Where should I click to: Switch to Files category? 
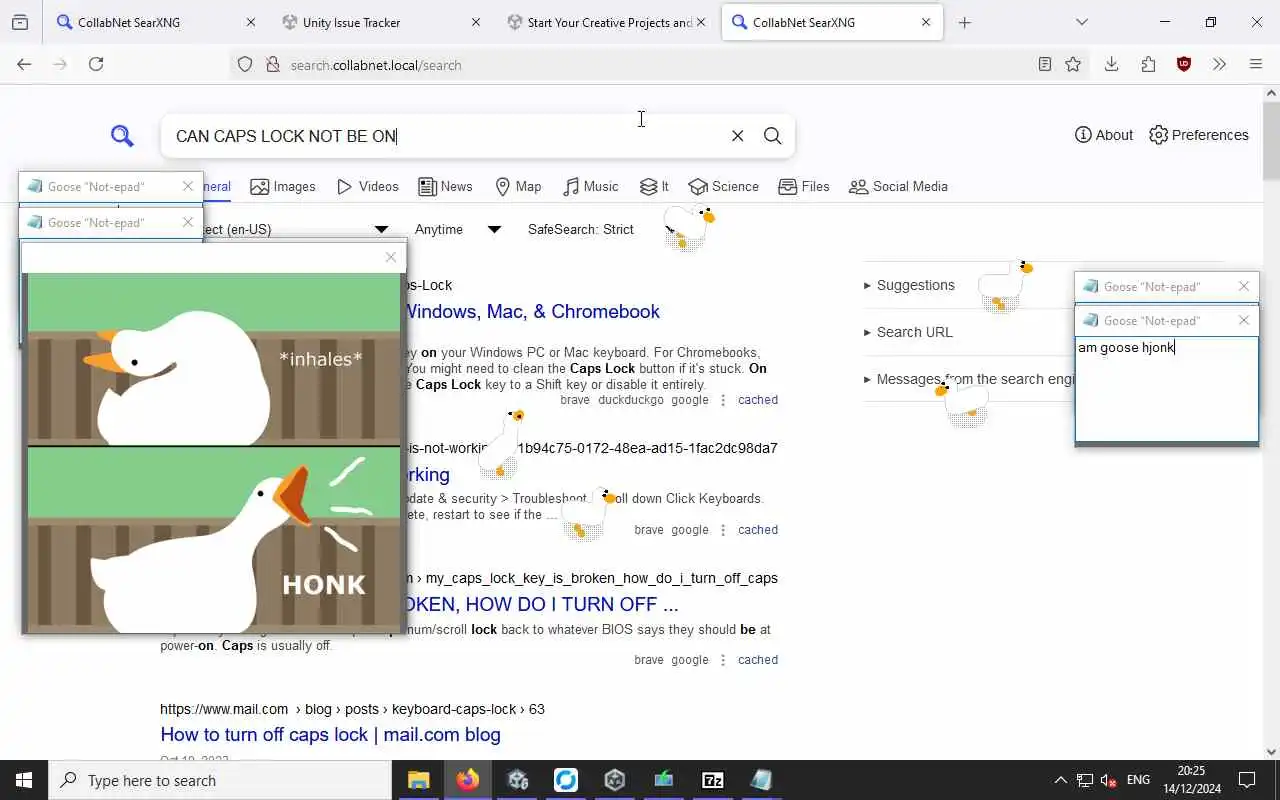804,187
